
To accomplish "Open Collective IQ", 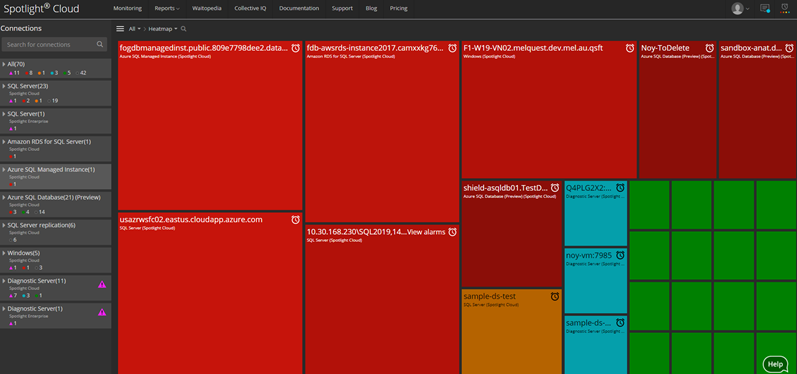I will point(251,9).
